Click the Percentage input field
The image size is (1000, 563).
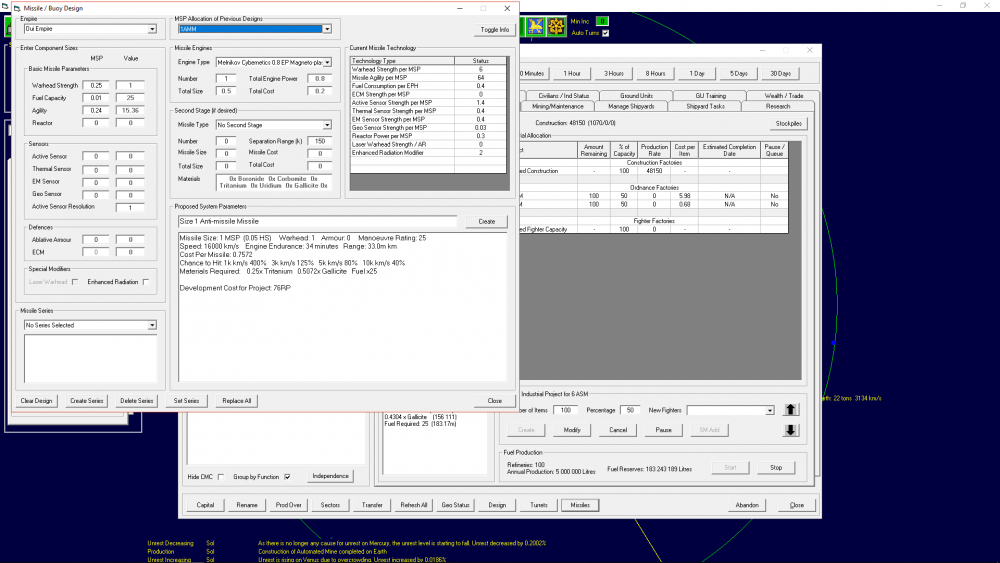(629, 411)
